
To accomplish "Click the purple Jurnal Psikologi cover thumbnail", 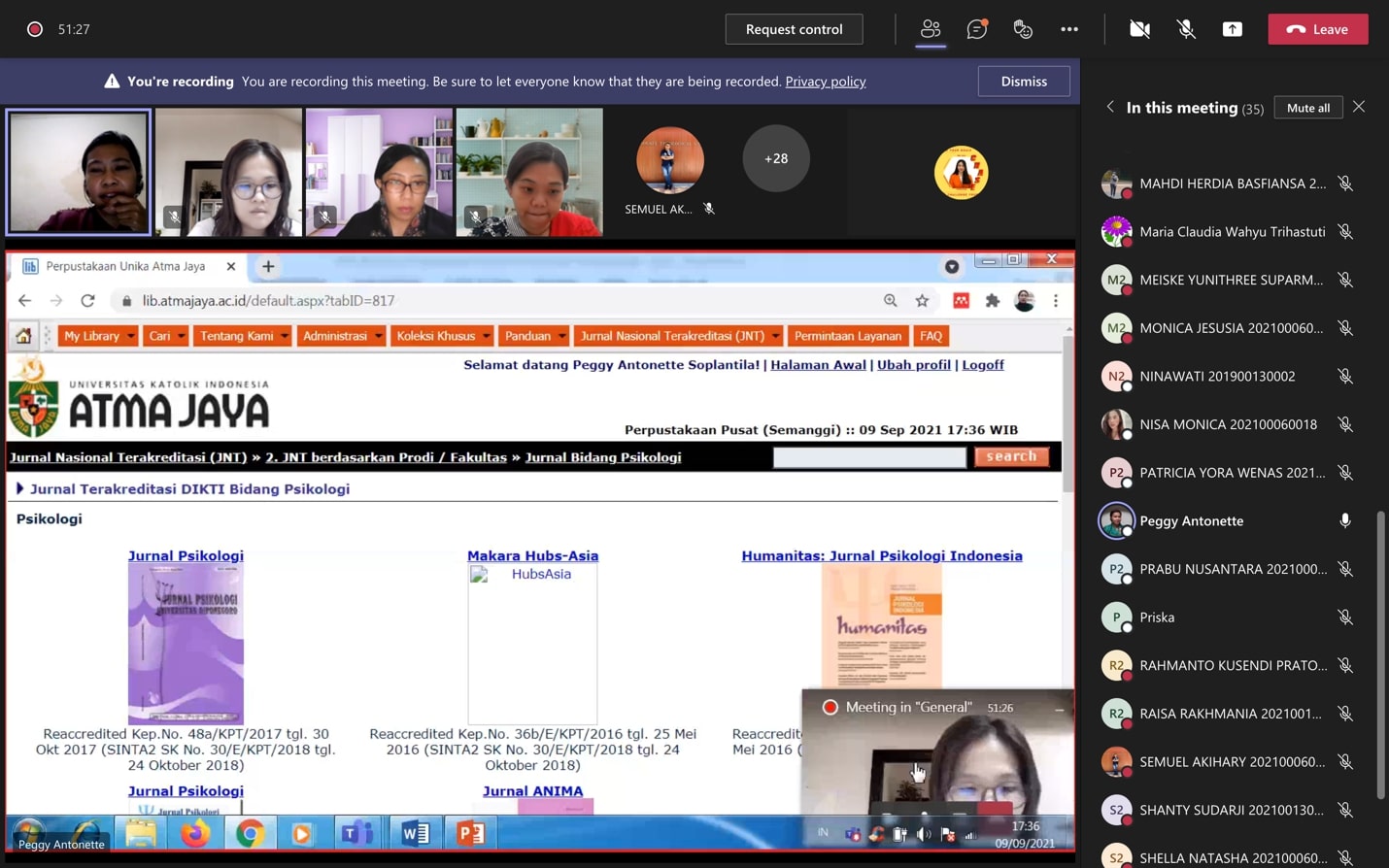I will point(186,644).
